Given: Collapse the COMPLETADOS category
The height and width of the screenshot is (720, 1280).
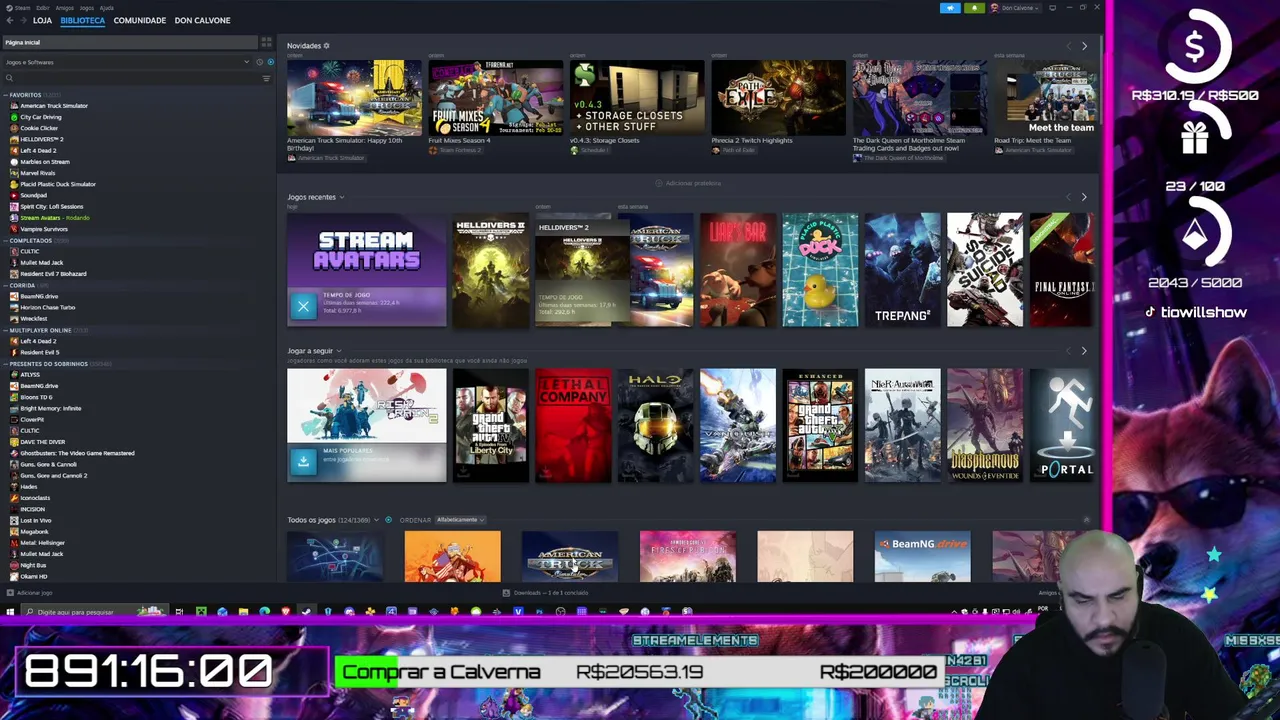Looking at the screenshot, I should [6, 241].
